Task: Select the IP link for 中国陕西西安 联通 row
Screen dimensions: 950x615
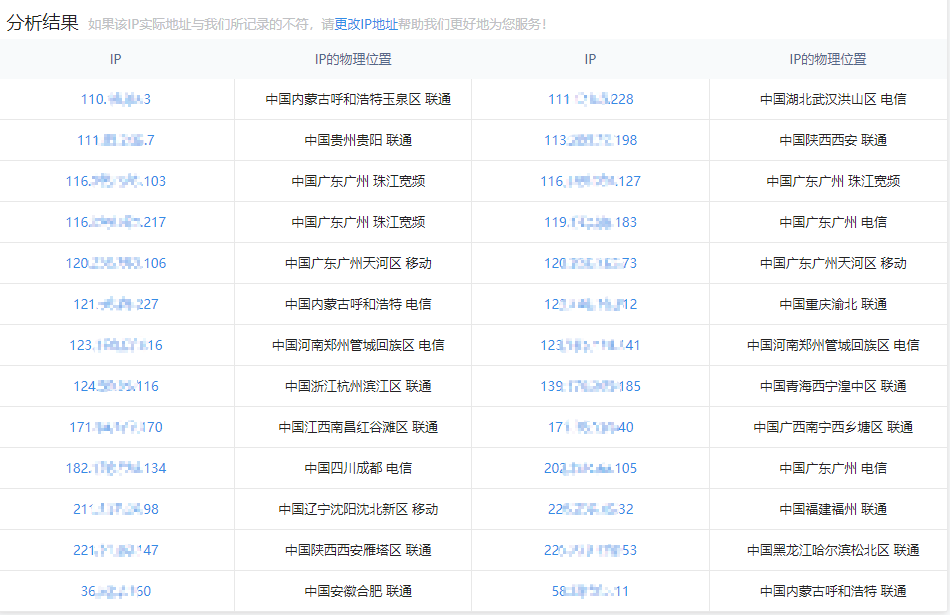Action: (590, 140)
